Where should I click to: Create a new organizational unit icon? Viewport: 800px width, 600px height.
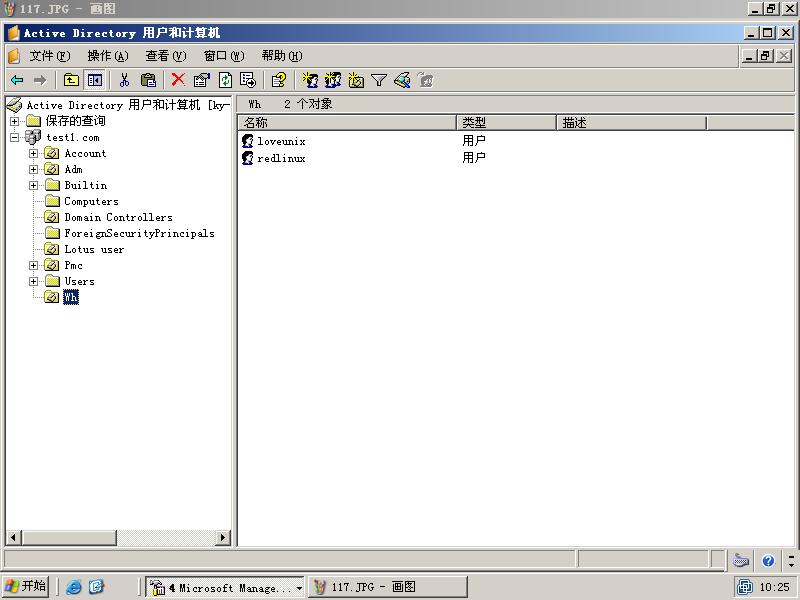356,80
